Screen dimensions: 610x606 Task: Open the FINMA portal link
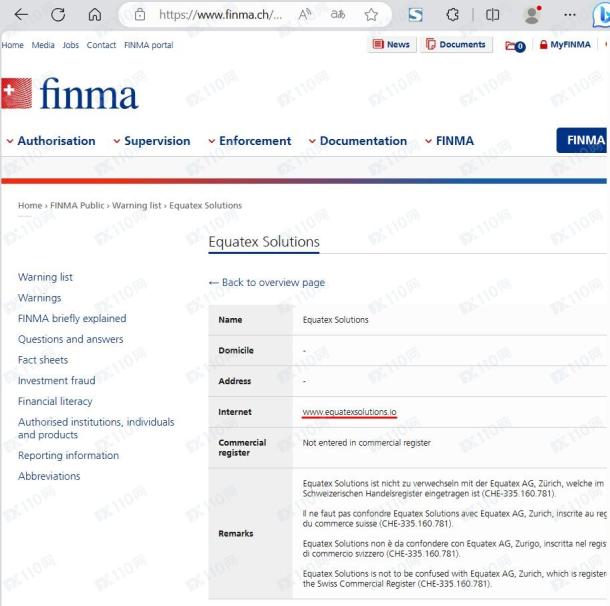point(149,45)
